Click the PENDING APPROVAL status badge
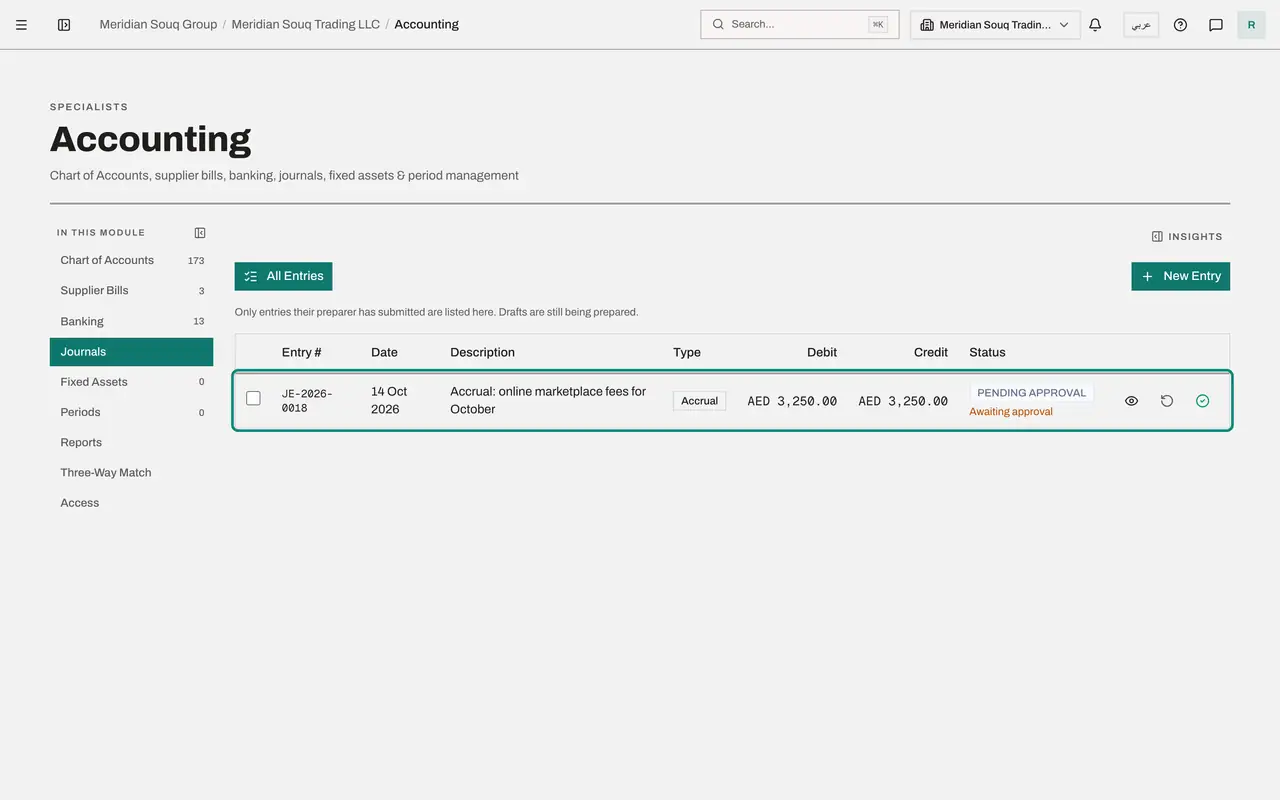The width and height of the screenshot is (1280, 800). (x=1031, y=393)
